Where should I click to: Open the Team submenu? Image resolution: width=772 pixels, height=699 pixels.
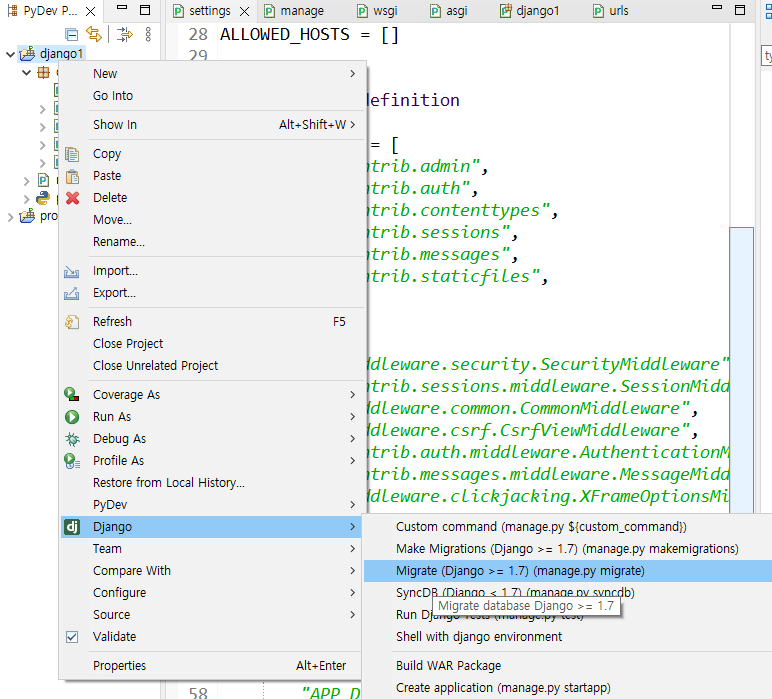tap(213, 549)
